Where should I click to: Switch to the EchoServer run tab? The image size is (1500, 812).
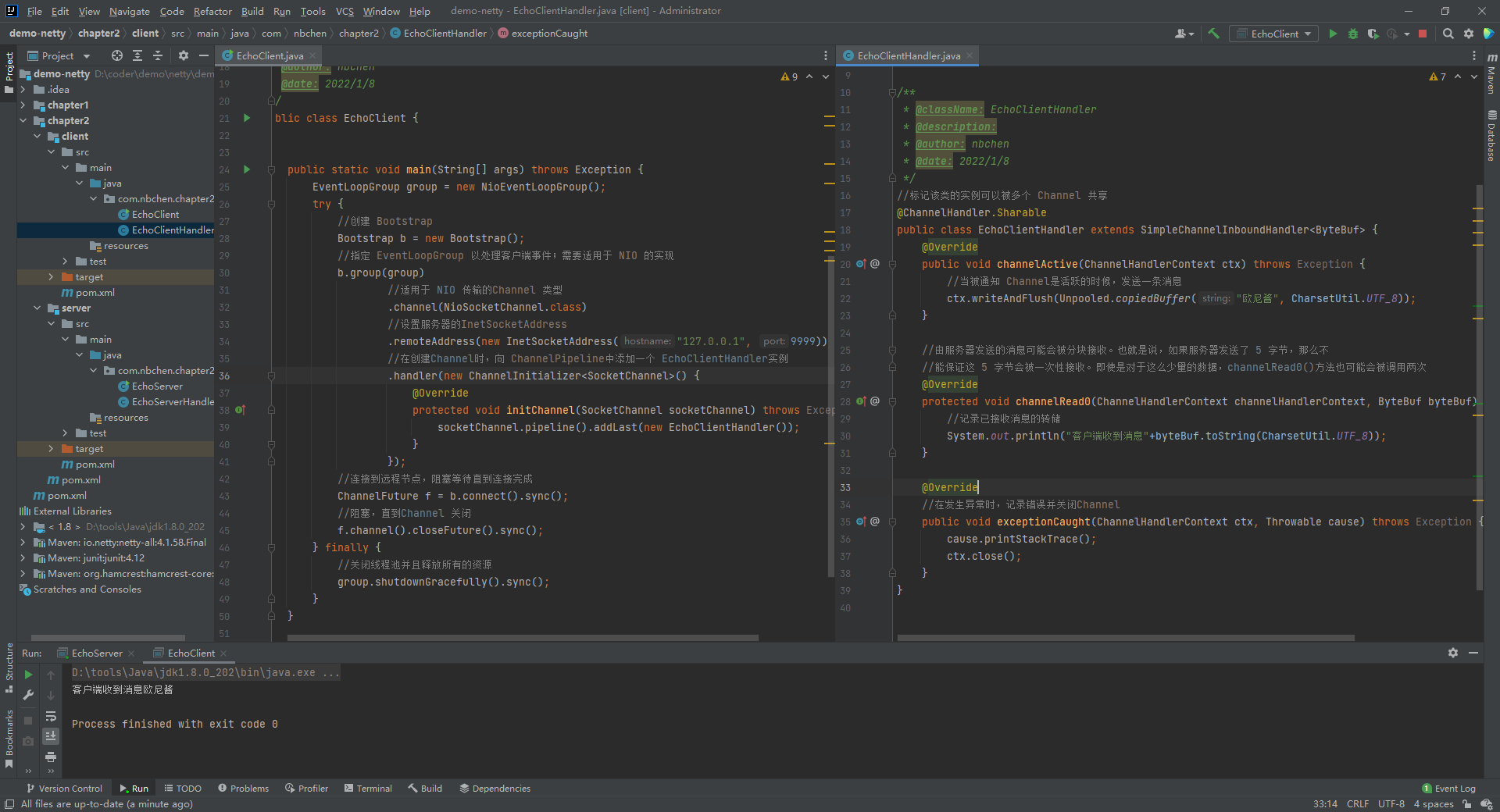[x=97, y=653]
